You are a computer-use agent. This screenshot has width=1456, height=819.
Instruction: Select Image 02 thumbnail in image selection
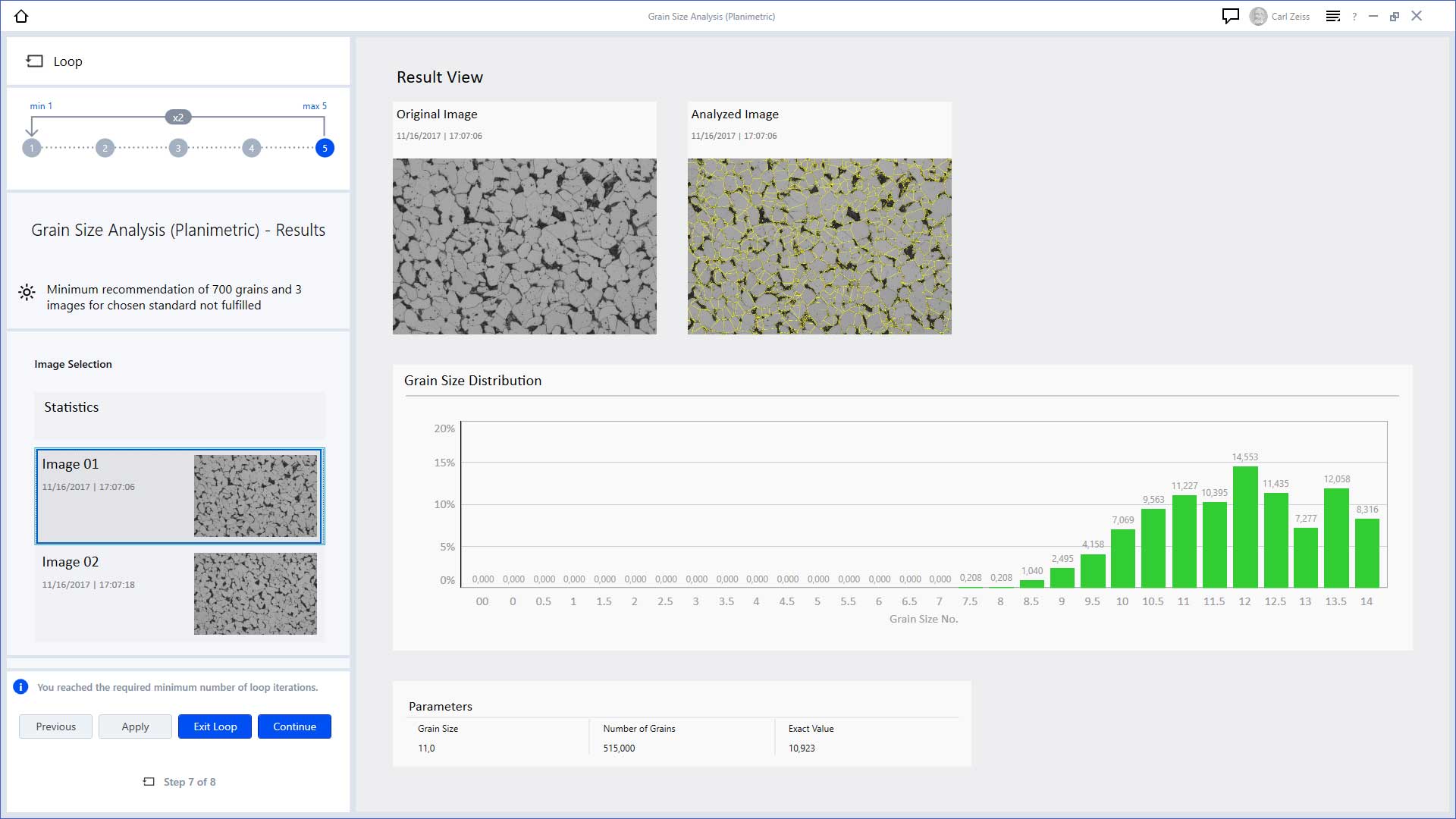pyautogui.click(x=256, y=593)
